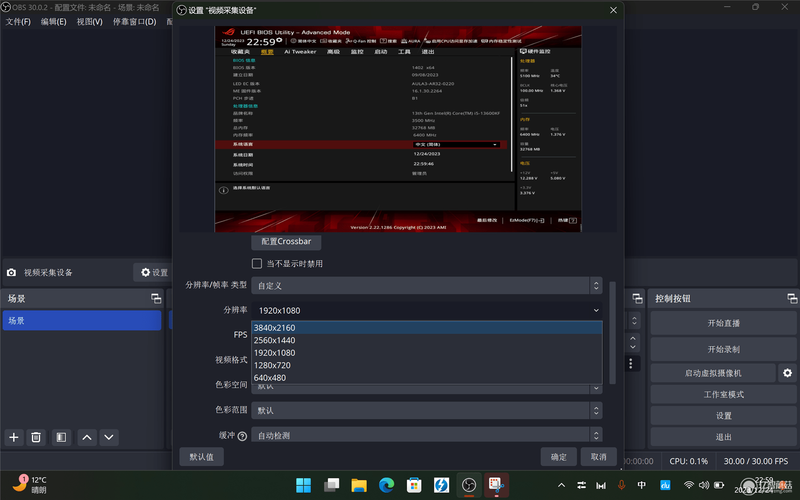Open the weather widget showing 12°C
The height and width of the screenshot is (500, 800).
coord(30,485)
